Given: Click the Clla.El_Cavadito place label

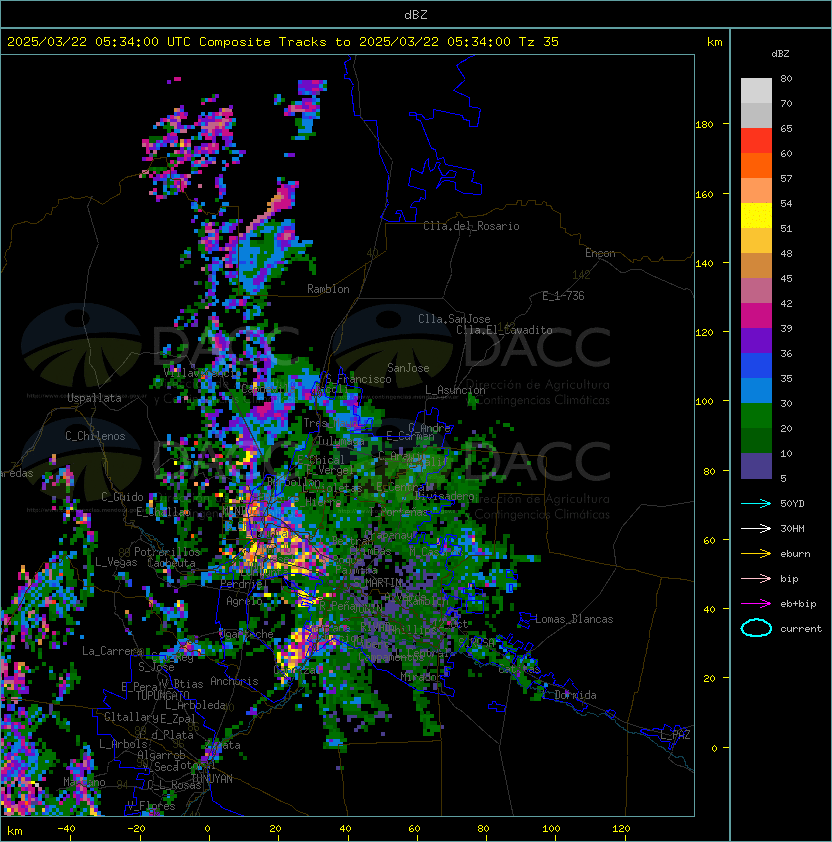Looking at the screenshot, I should pos(504,330).
